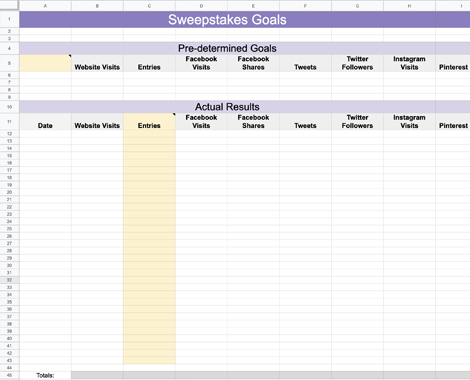Click Facebook Shares header in row 5
This screenshot has height=380, width=470.
(x=253, y=63)
